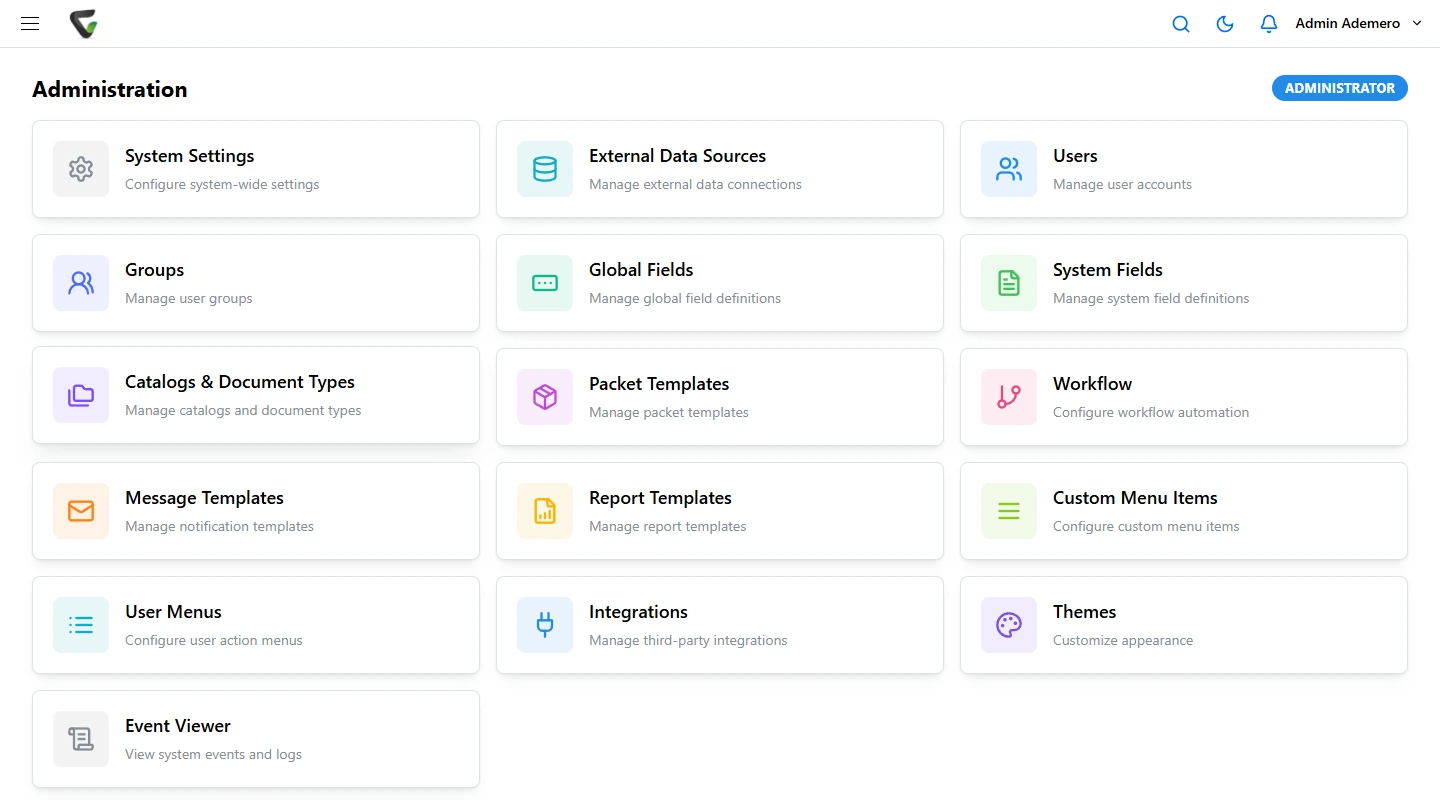Viewport: 1440px width, 800px height.
Task: Click the Administration page heading
Action: point(110,89)
